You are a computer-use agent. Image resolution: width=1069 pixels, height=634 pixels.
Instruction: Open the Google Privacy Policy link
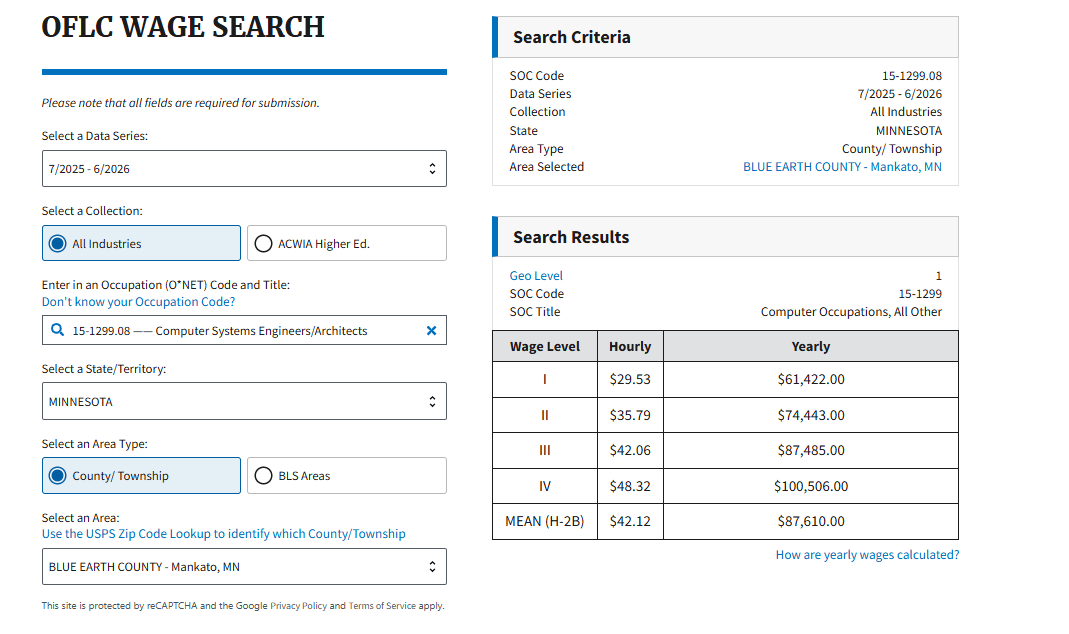298,606
